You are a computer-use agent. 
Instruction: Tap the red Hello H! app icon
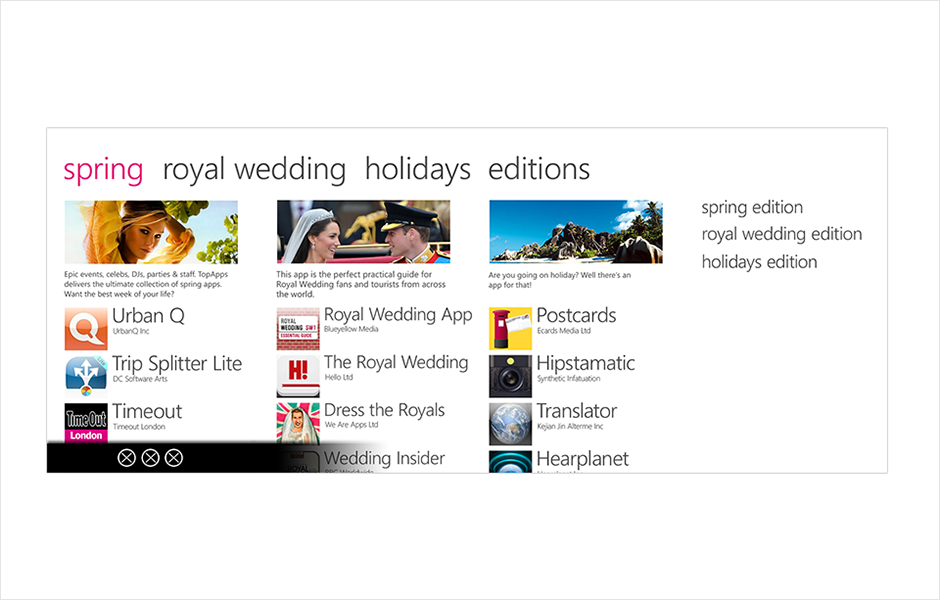point(298,376)
